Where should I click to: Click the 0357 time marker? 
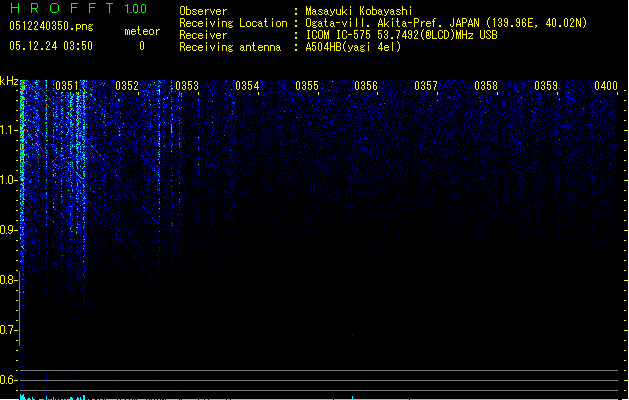click(426, 86)
